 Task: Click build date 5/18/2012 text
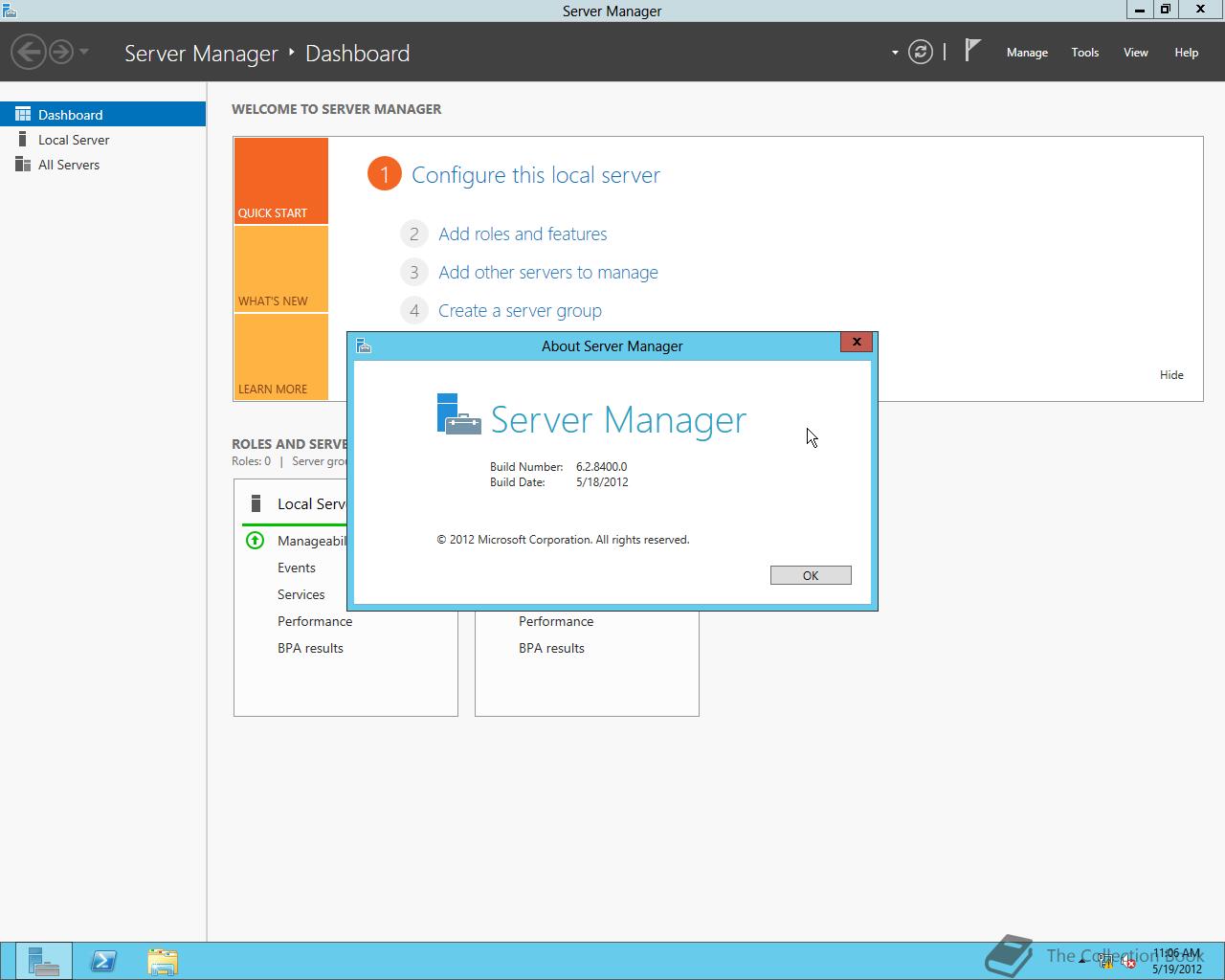coord(602,482)
